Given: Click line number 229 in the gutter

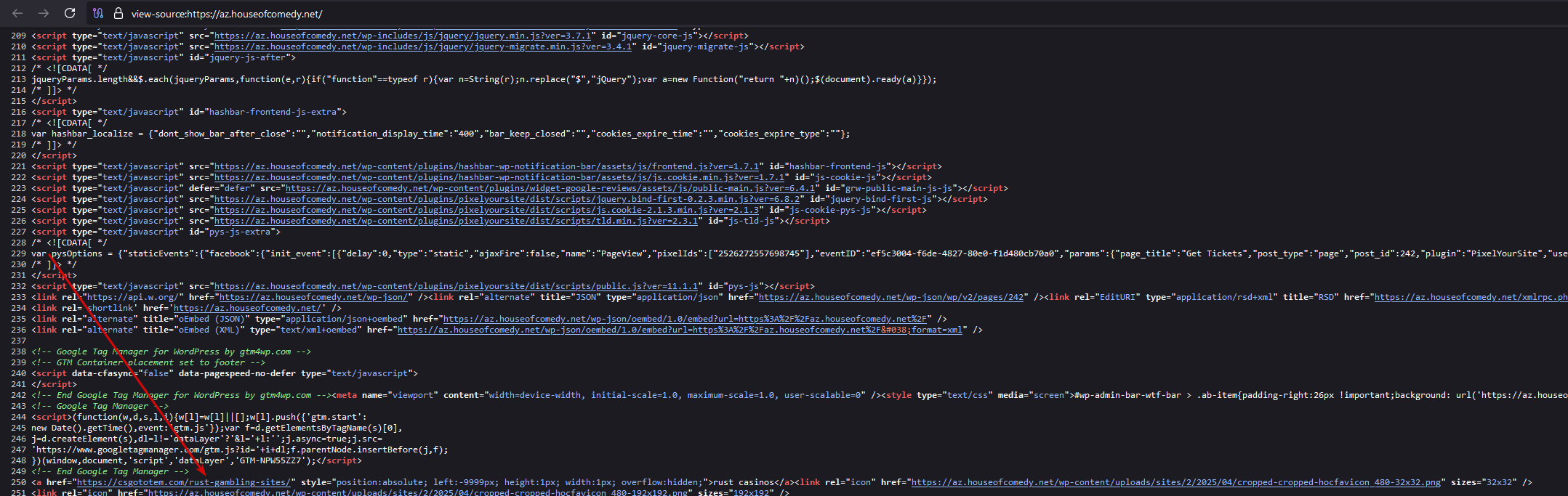Looking at the screenshot, I should click(x=18, y=253).
